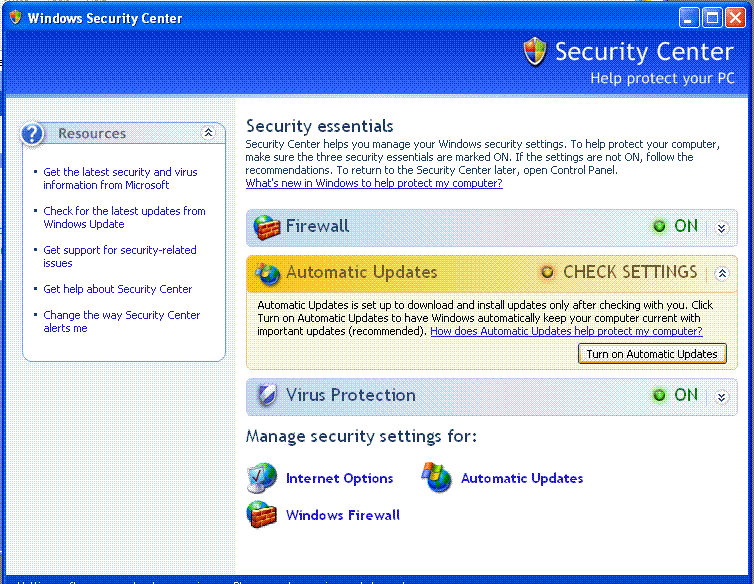The height and width of the screenshot is (584, 754).
Task: Expand the Virus Protection section chevron
Action: click(x=721, y=397)
